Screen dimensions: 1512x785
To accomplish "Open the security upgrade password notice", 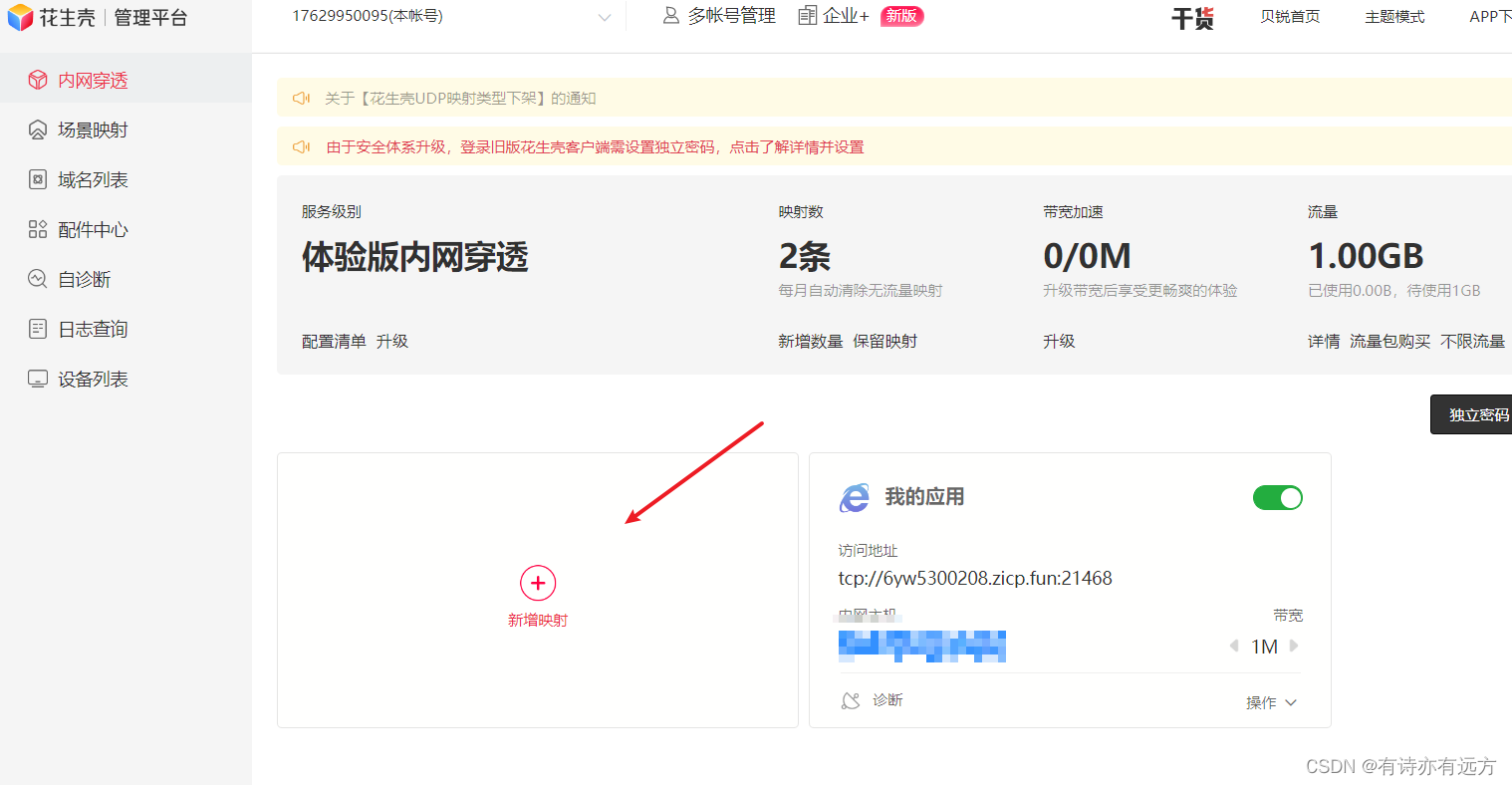I will click(595, 146).
